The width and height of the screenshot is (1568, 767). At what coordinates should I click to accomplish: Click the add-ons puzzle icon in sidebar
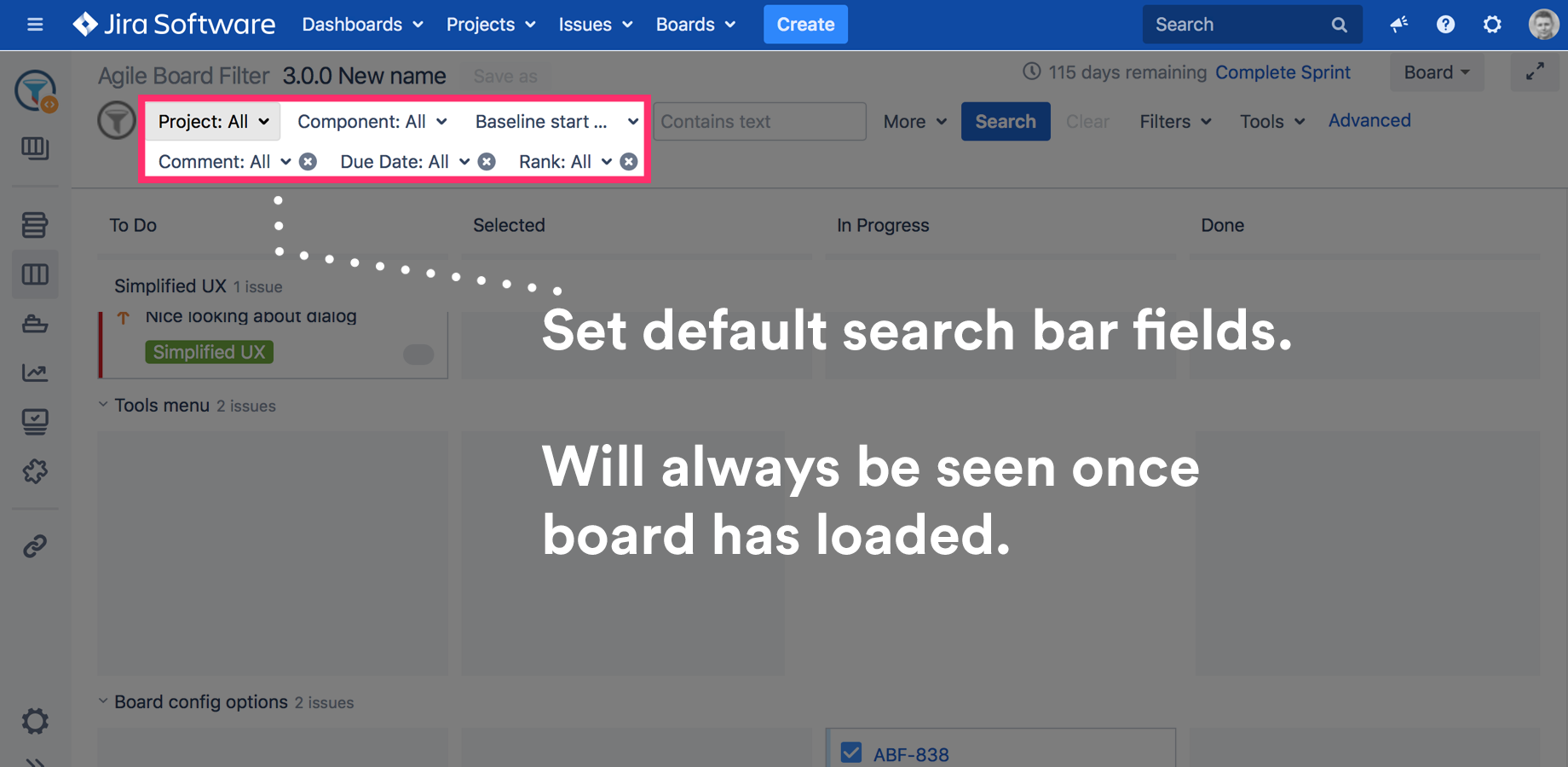35,471
